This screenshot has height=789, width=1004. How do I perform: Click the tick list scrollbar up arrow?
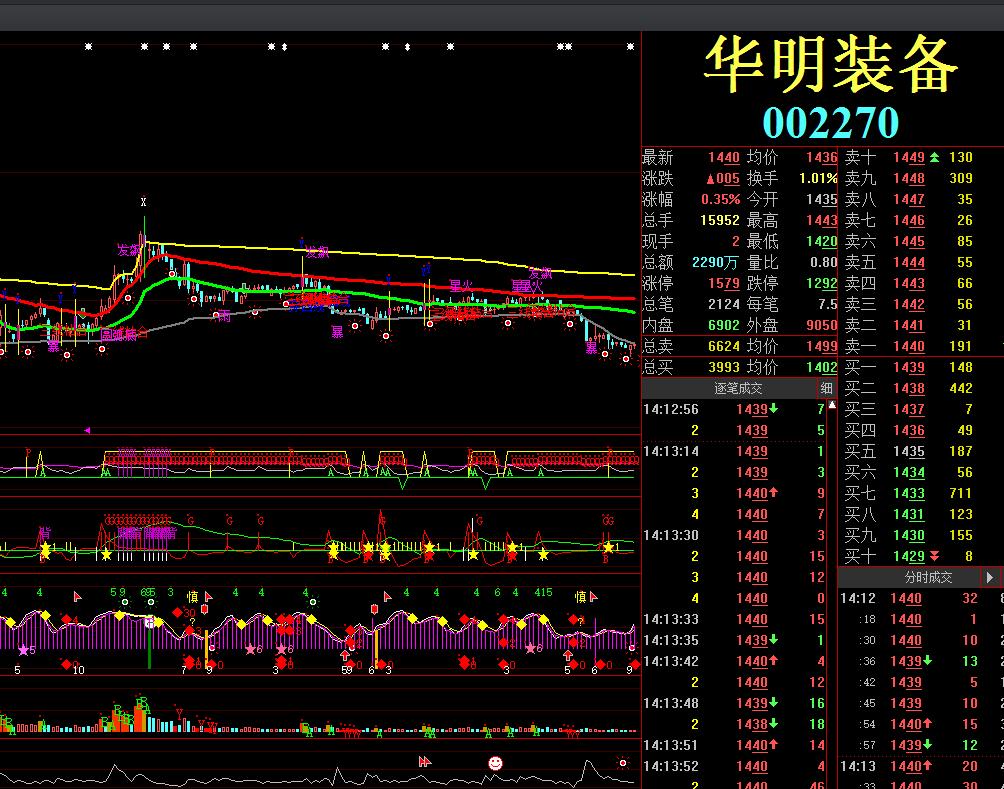(832, 405)
